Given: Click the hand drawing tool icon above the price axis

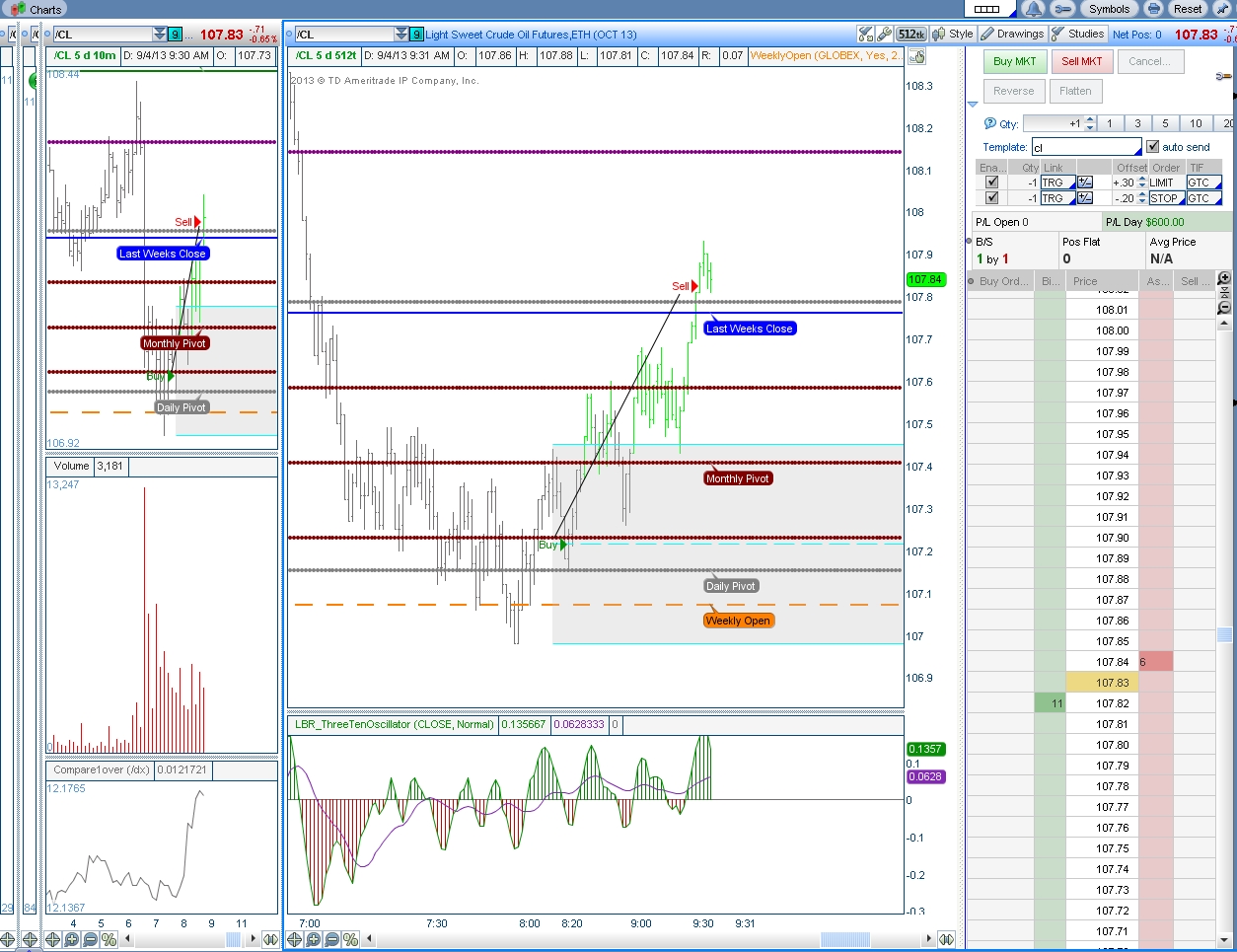Looking at the screenshot, I should 917,56.
